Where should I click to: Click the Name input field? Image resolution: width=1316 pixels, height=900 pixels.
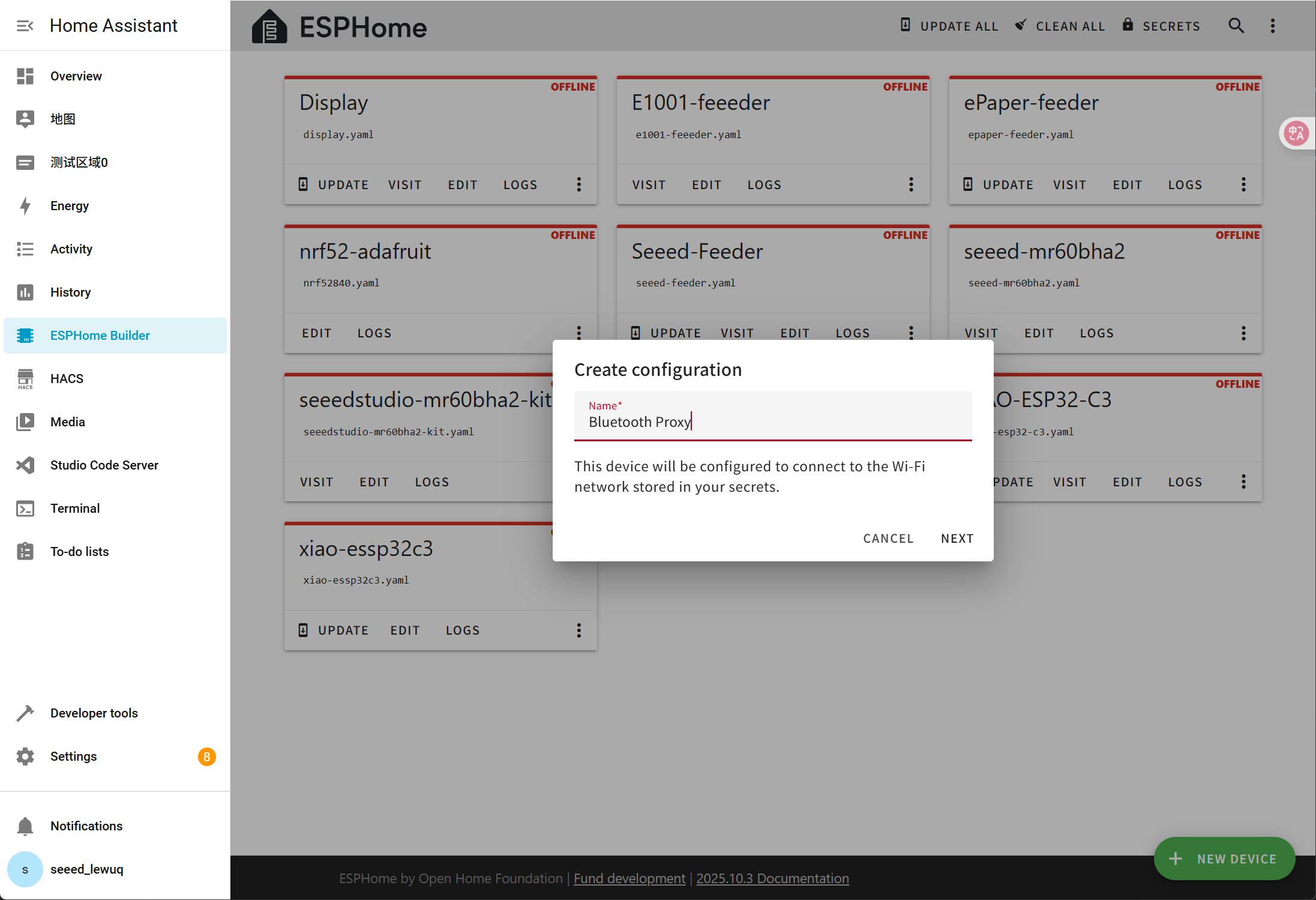pos(772,422)
